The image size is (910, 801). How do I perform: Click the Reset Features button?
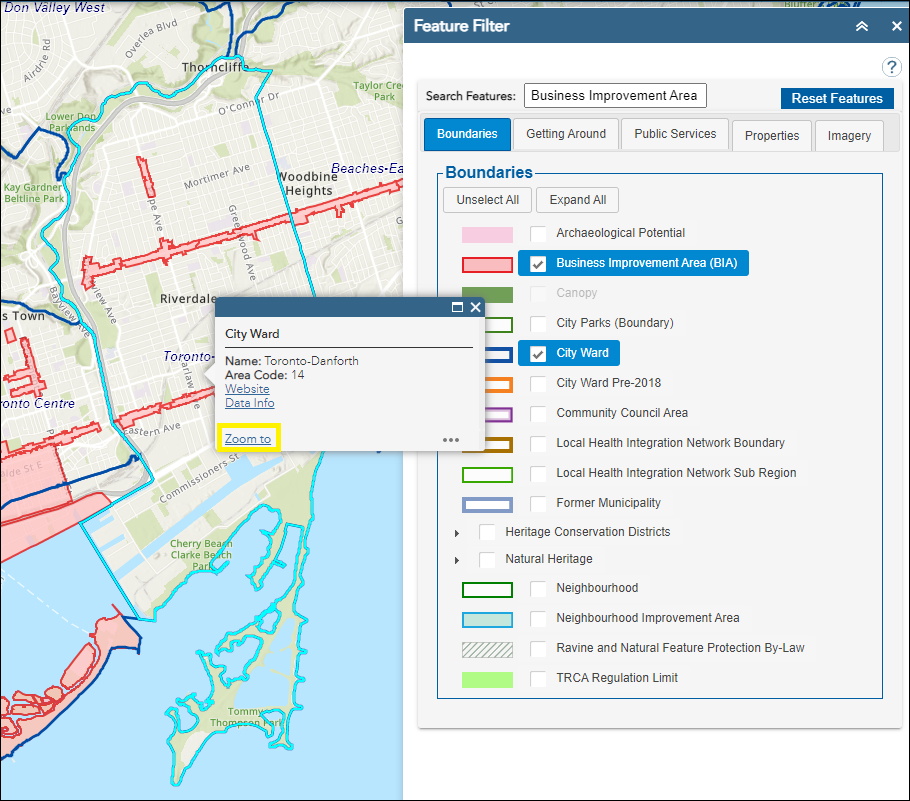[836, 98]
